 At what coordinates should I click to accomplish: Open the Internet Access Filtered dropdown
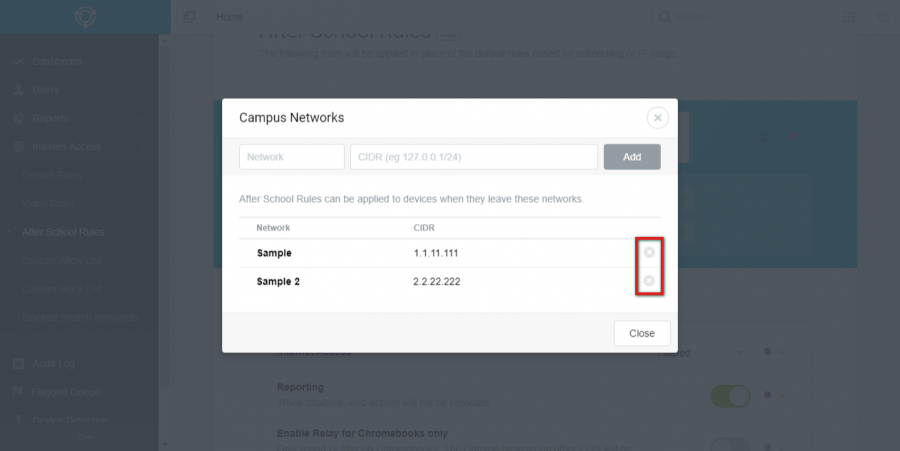click(x=700, y=353)
